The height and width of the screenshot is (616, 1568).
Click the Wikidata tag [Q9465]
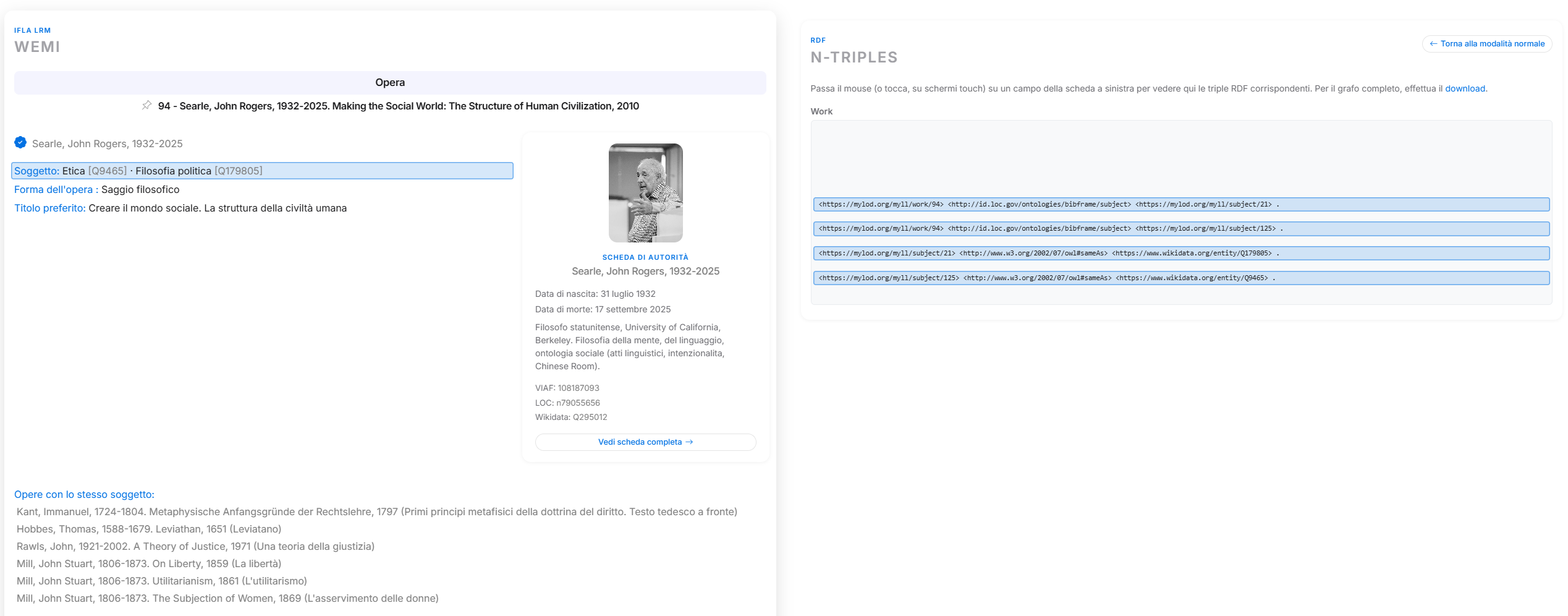[x=108, y=171]
